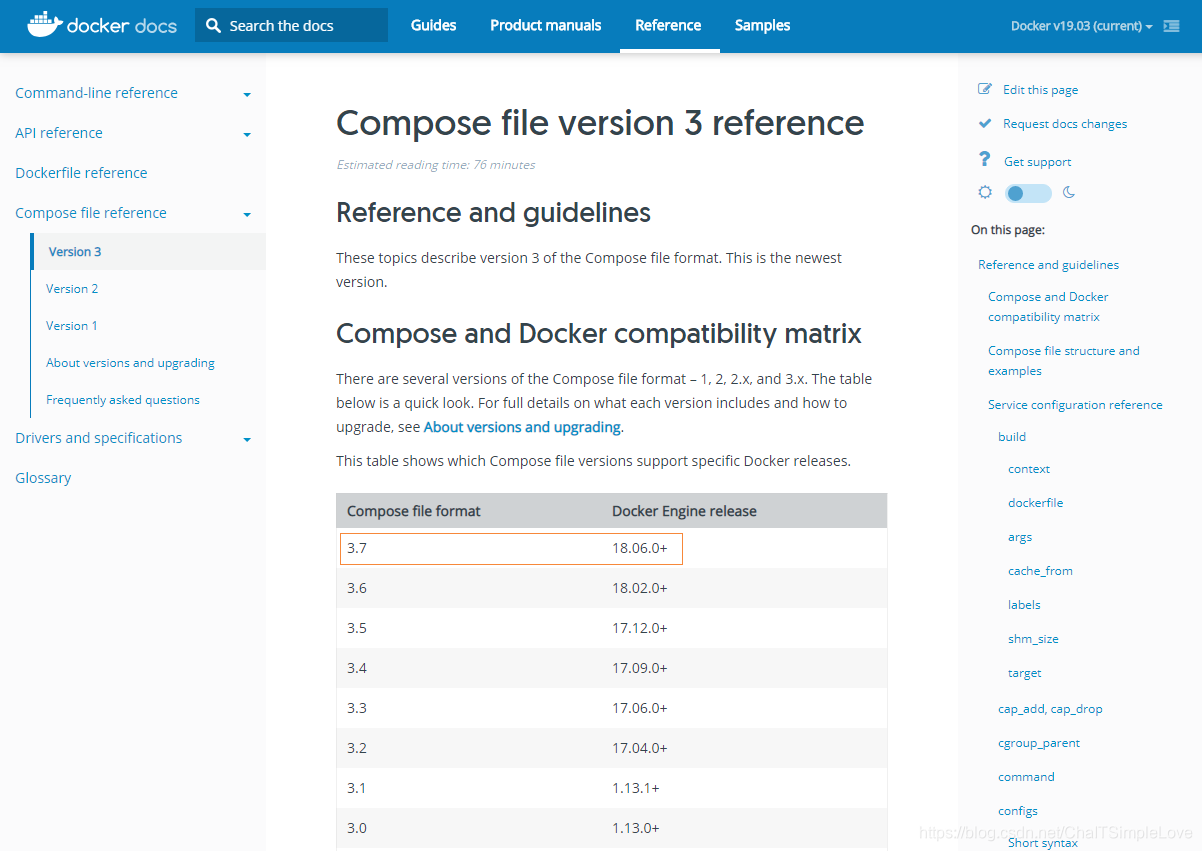Jump to target section link
The height and width of the screenshot is (851, 1202).
[x=1025, y=673]
